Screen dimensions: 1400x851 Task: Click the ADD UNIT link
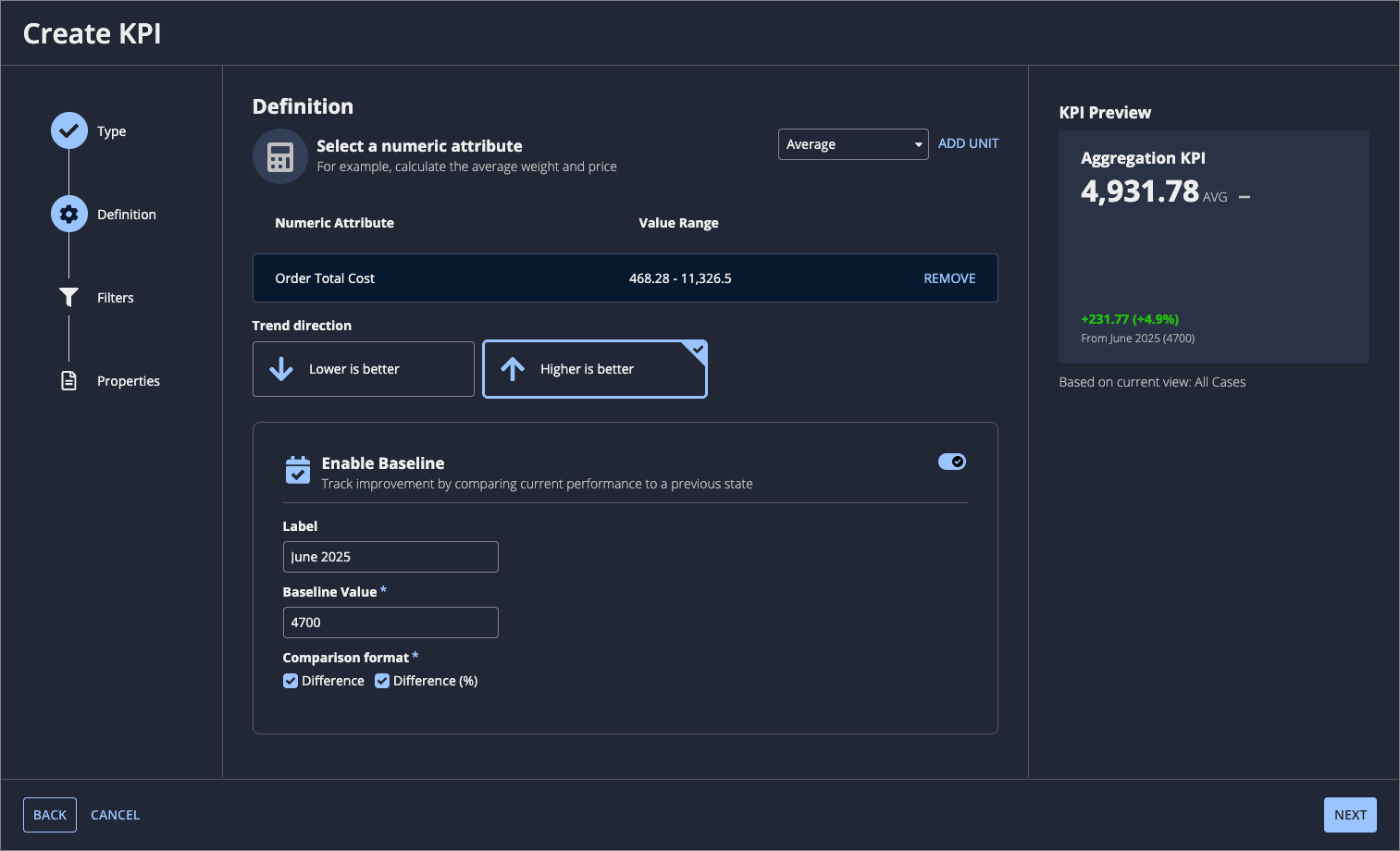pyautogui.click(x=969, y=143)
